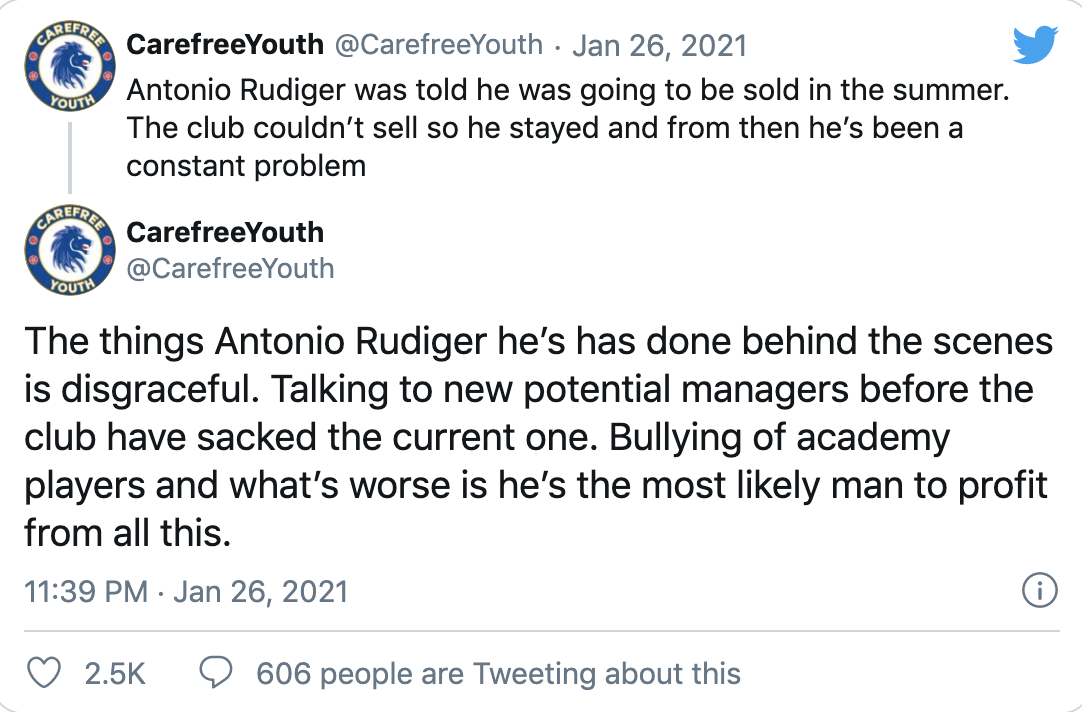Click the divider line above the like count
Viewport: 1082px width, 712px height.
coord(540,630)
